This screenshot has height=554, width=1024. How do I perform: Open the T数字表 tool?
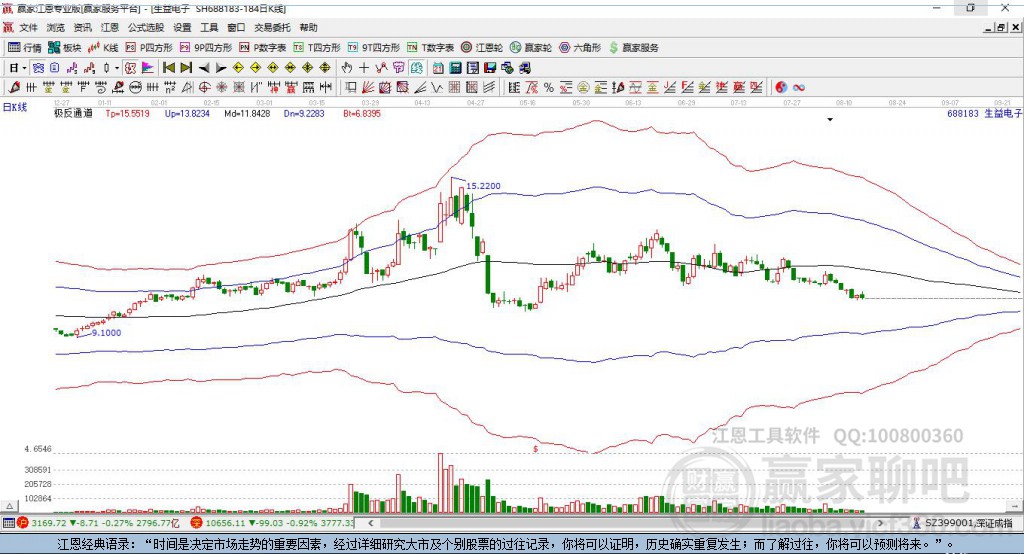430,48
